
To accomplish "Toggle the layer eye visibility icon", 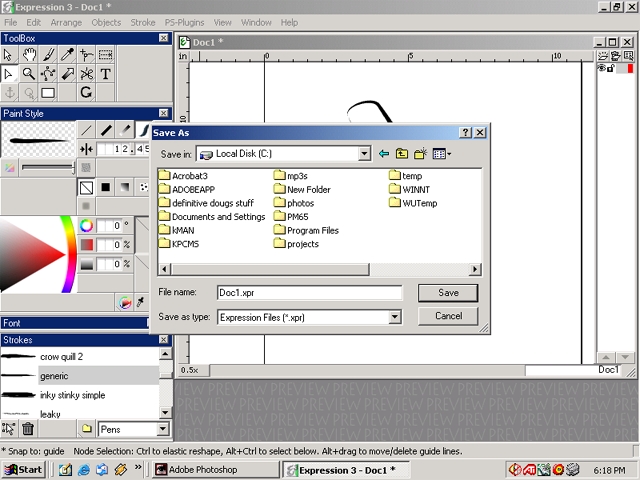I will 601,68.
